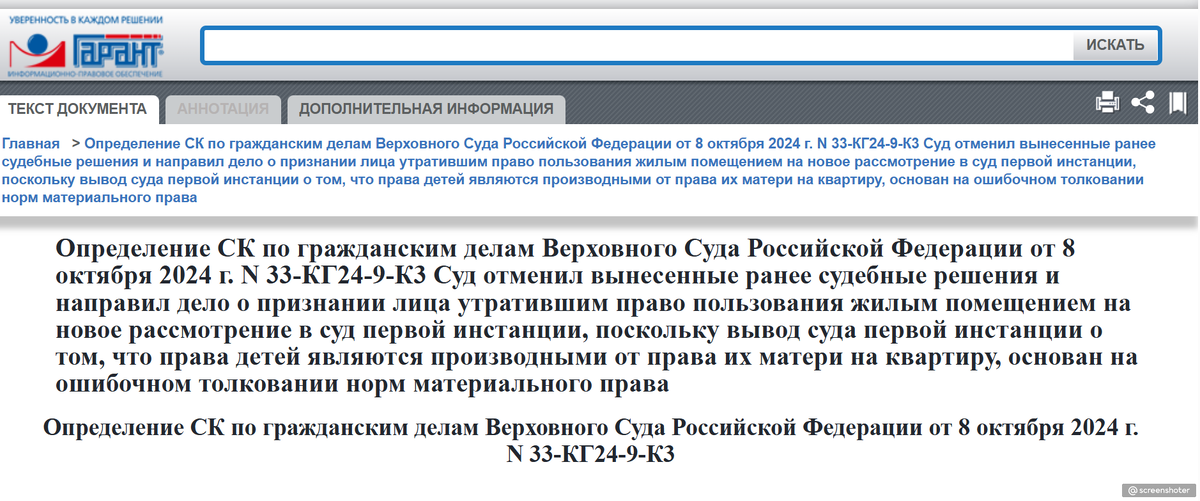This screenshot has height=501, width=1200.
Task: Open the ТЕКСТ ДОКУМЕНТА tab
Action: (78, 109)
